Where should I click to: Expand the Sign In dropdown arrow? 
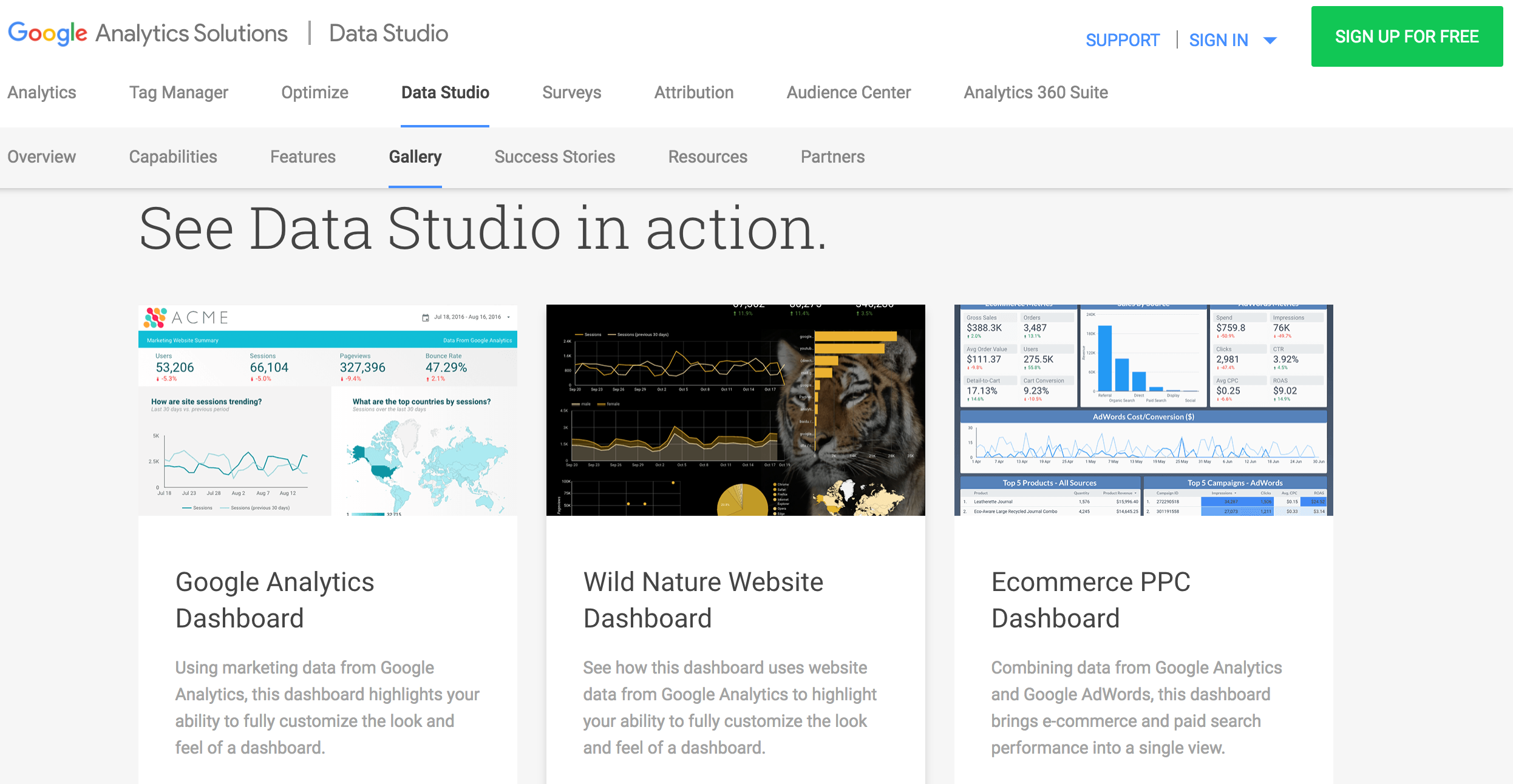point(1270,41)
